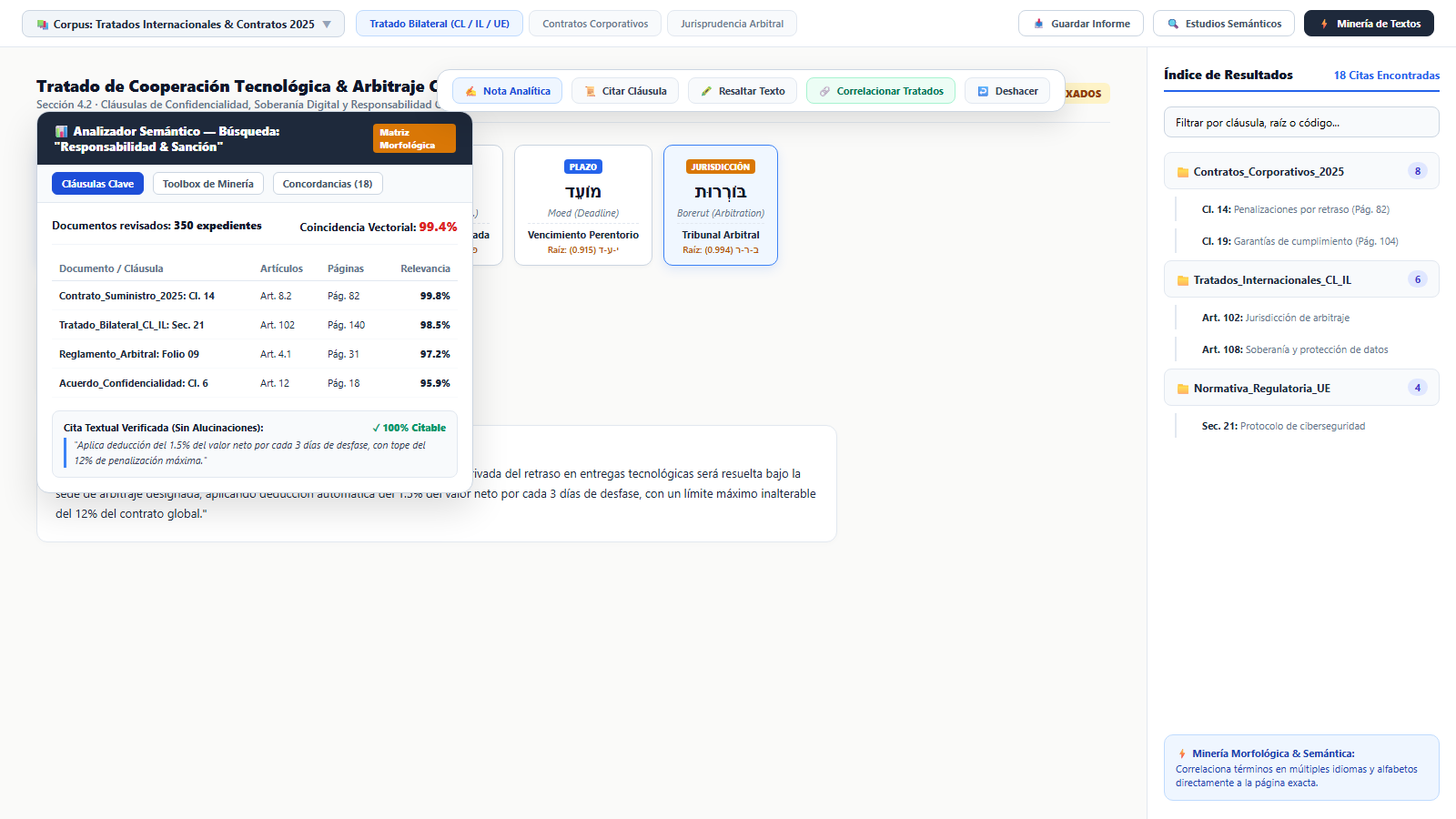Screen dimensions: 1456x819
Task: Click the Guardar Informe save icon
Action: click(1038, 24)
